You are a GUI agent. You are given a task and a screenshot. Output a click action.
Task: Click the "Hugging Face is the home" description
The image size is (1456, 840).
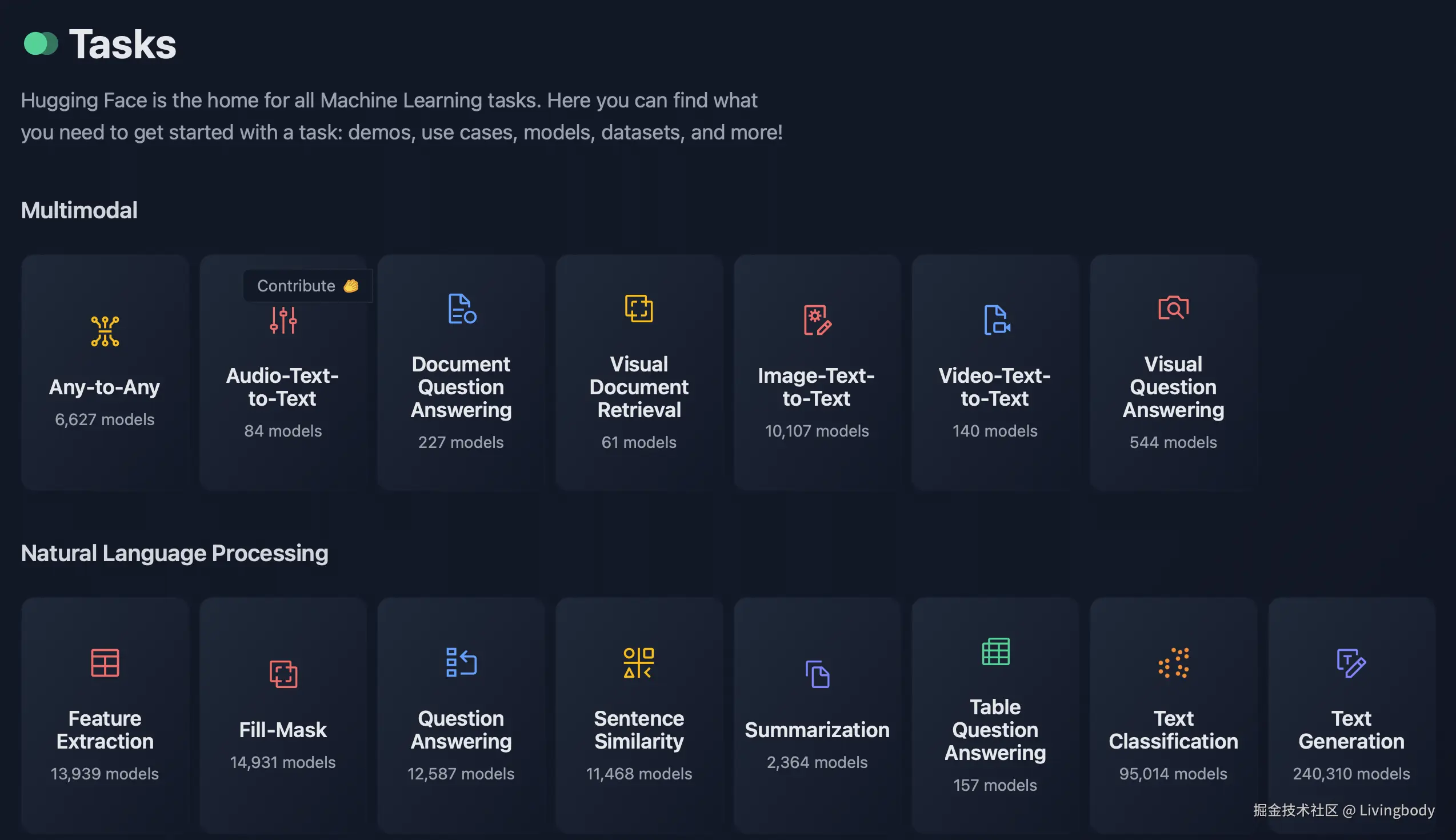click(x=402, y=116)
